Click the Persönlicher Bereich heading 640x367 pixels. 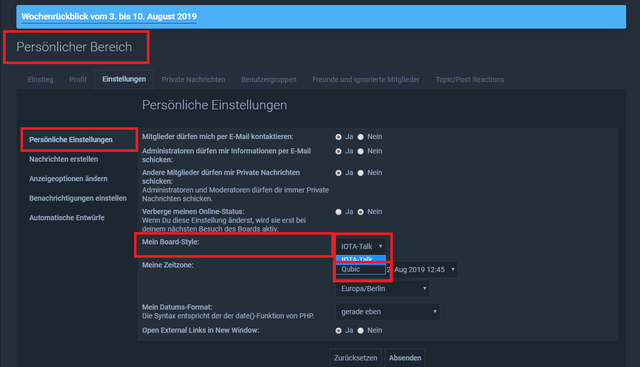tap(74, 47)
